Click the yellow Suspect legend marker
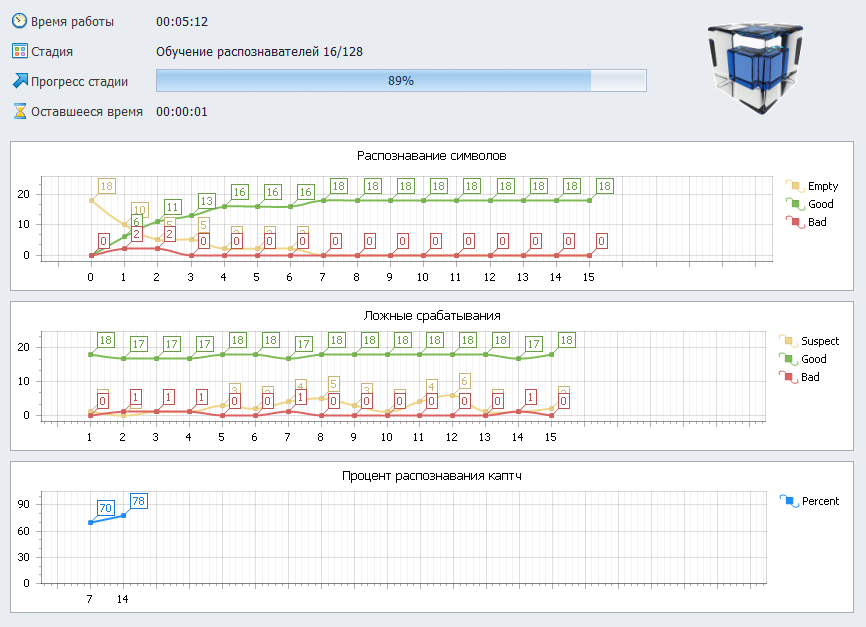The height and width of the screenshot is (627, 866). pyautogui.click(x=788, y=341)
